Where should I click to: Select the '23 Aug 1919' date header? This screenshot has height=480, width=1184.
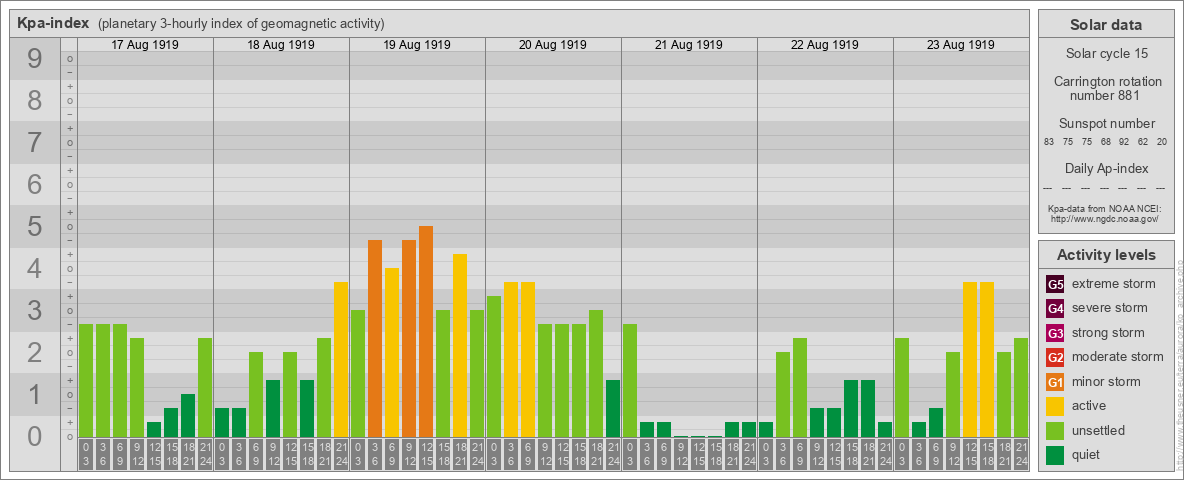pyautogui.click(x=960, y=45)
